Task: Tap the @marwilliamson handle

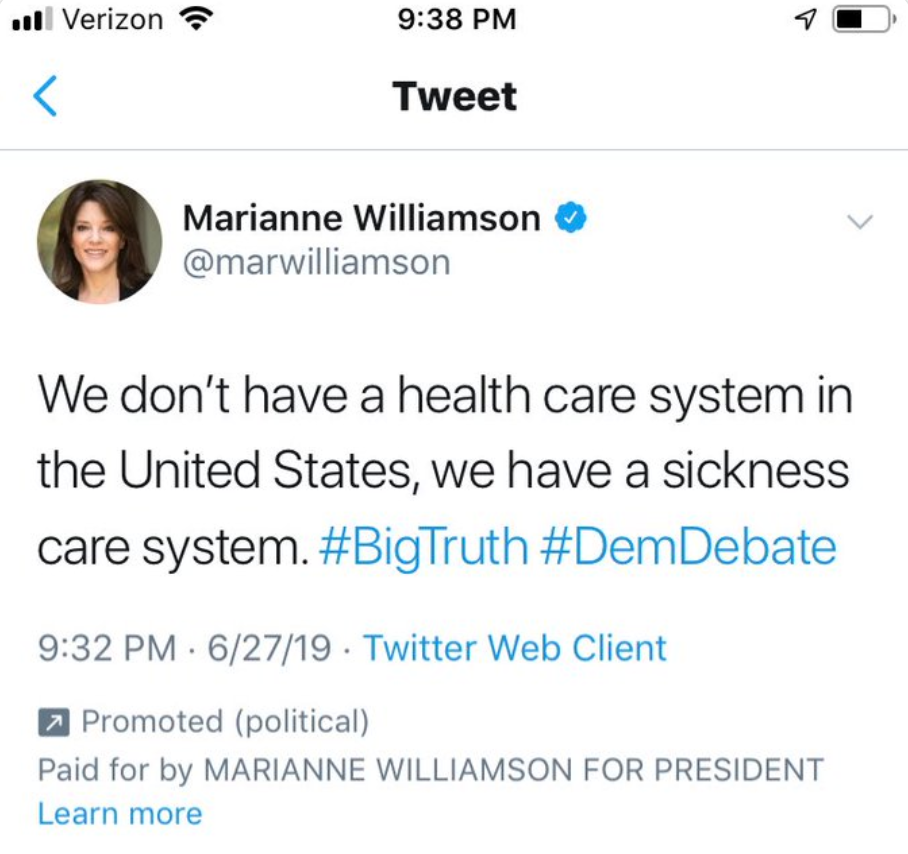Action: point(316,262)
